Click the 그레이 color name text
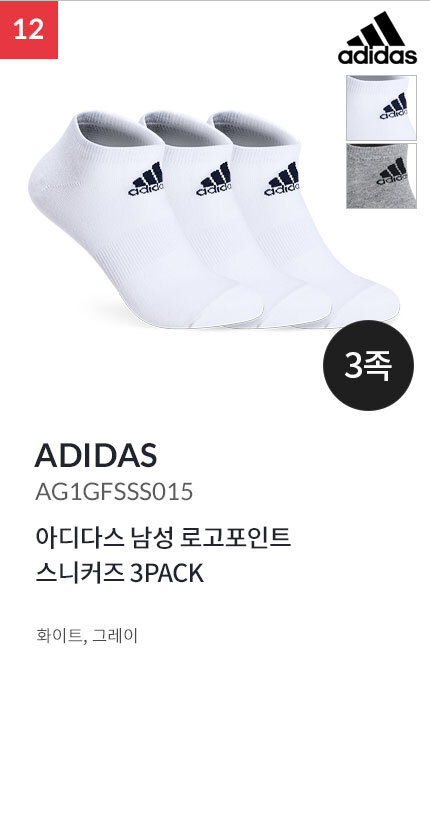430x829 pixels. (115, 635)
